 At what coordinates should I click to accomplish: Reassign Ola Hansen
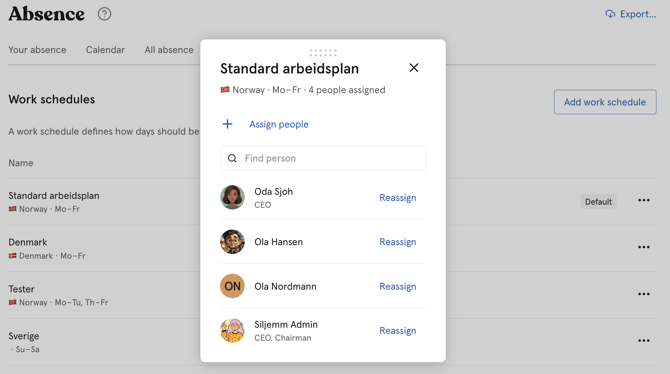tap(398, 242)
